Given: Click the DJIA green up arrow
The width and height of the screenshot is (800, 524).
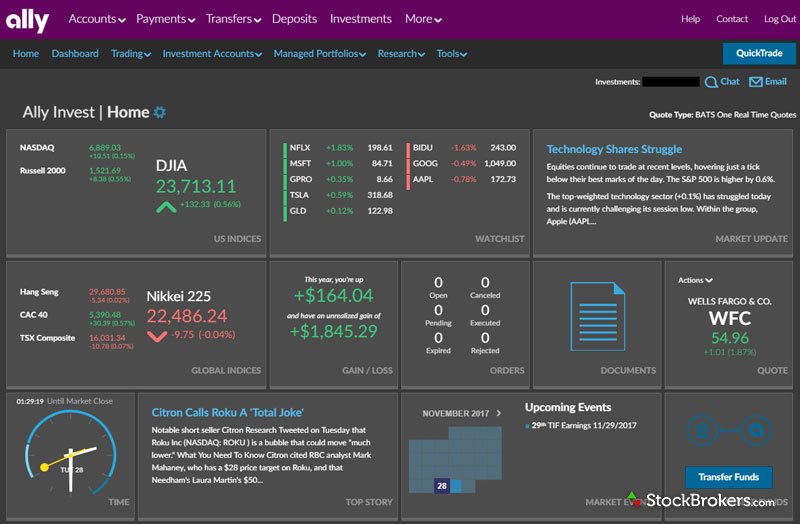Looking at the screenshot, I should 166,207.
